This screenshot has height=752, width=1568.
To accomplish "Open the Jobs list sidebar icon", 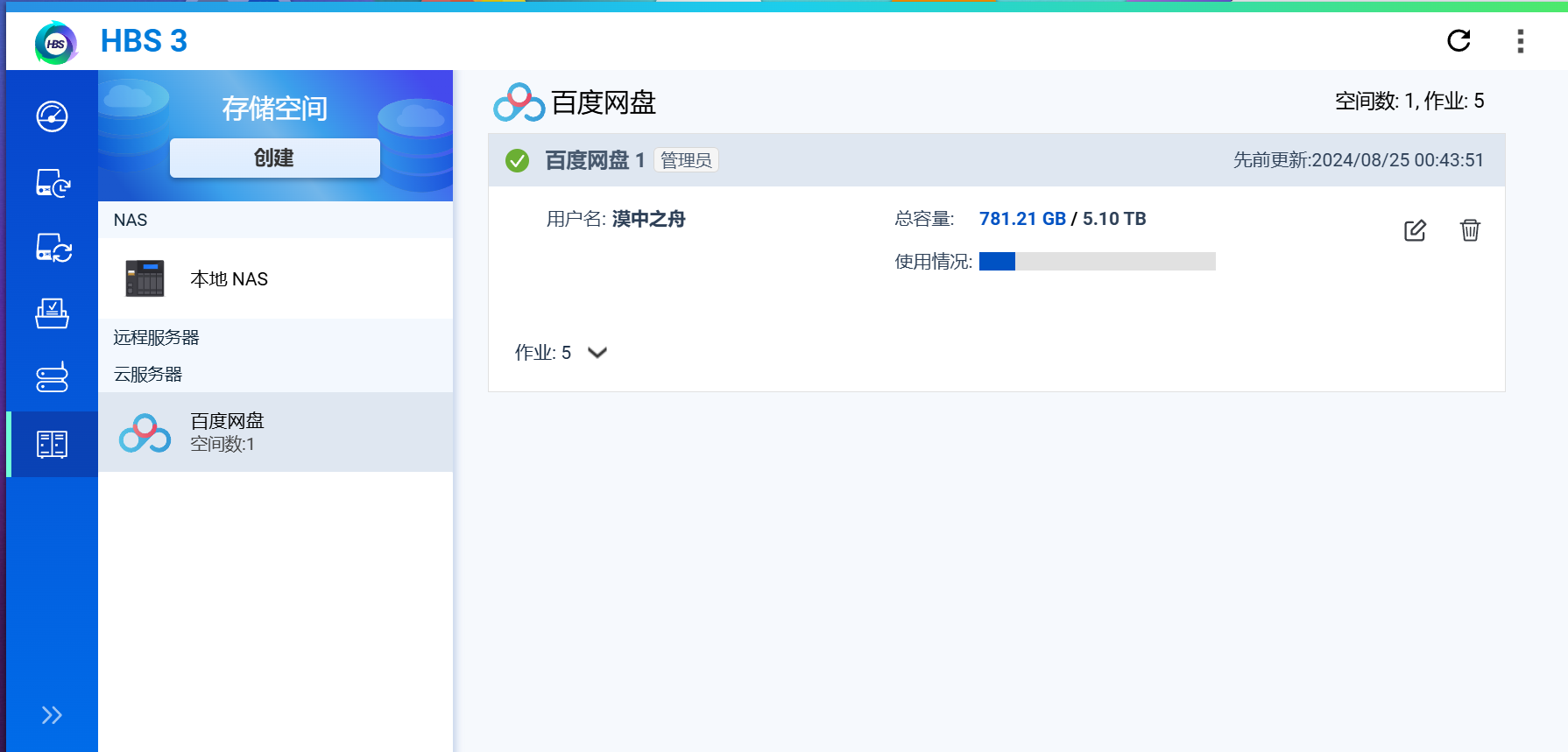I will 52,313.
